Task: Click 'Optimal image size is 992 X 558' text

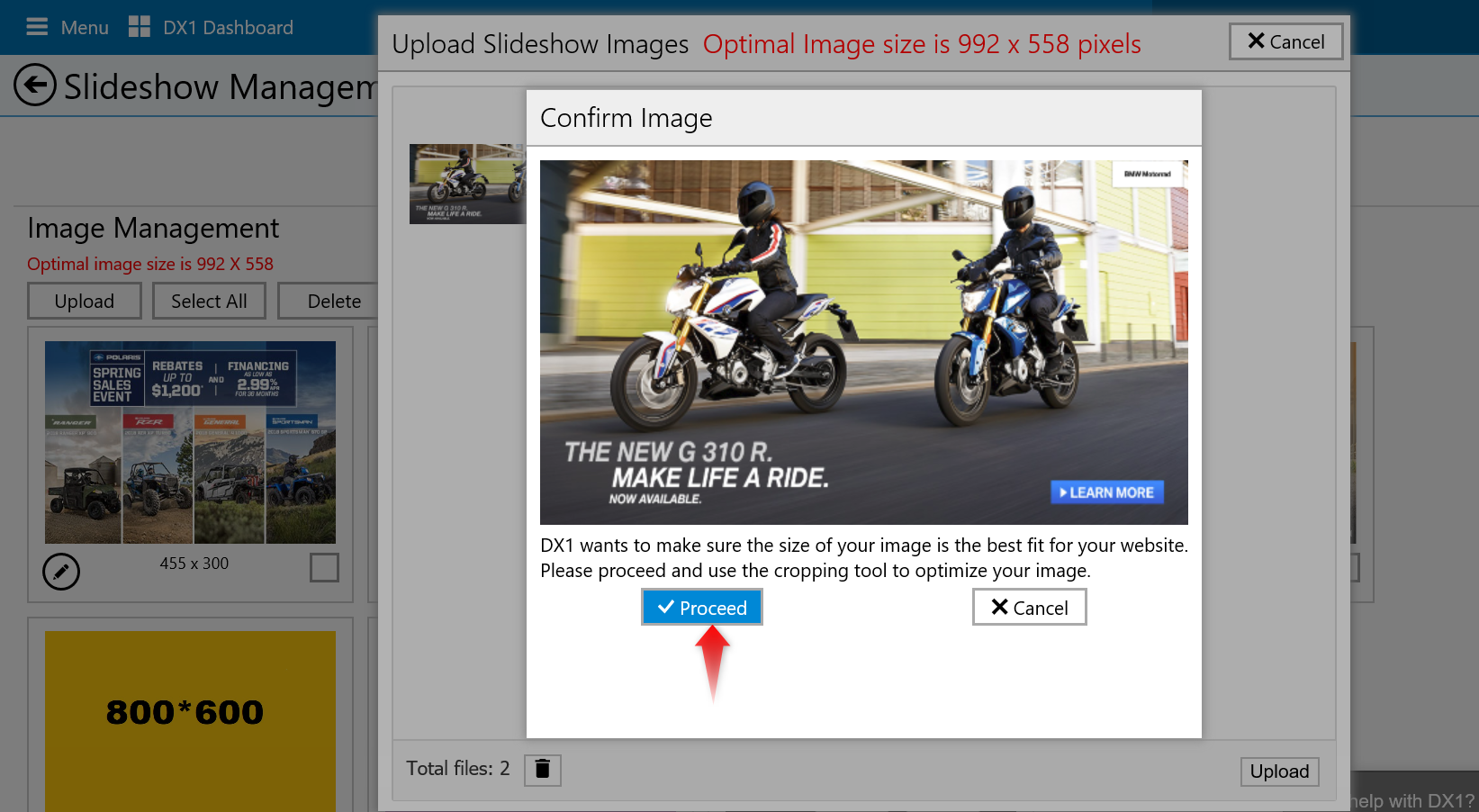Action: (150, 264)
